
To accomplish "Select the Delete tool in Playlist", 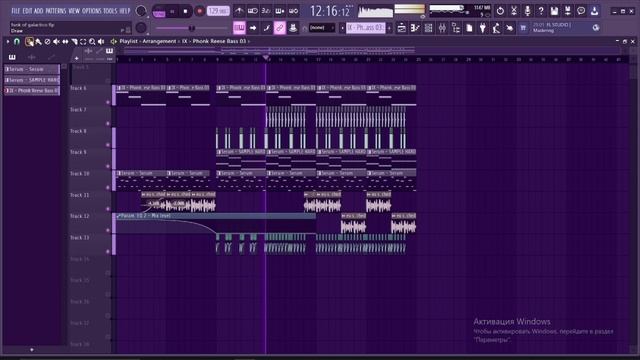I will pyautogui.click(x=47, y=41).
